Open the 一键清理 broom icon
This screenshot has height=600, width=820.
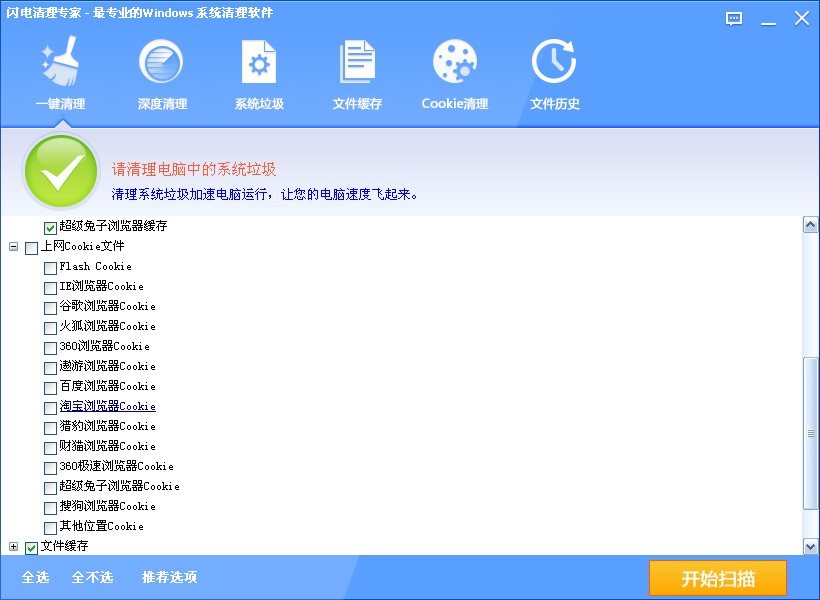tap(61, 62)
